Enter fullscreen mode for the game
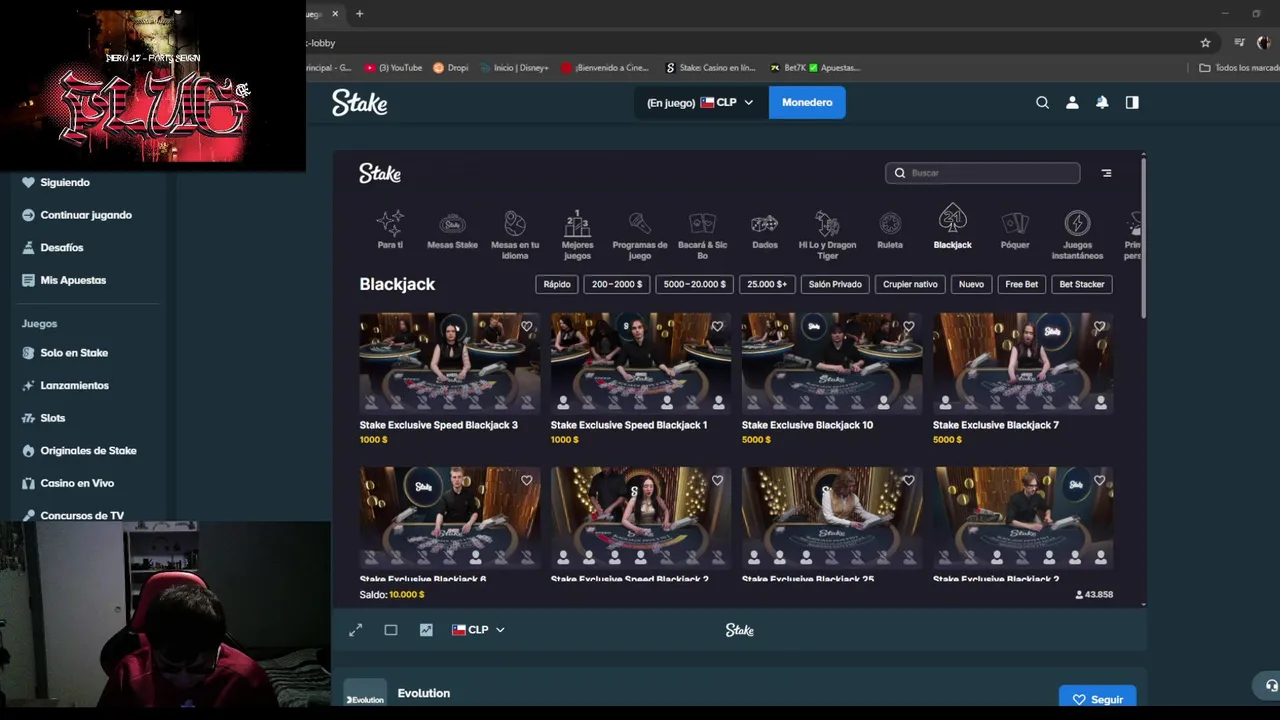 (x=355, y=630)
